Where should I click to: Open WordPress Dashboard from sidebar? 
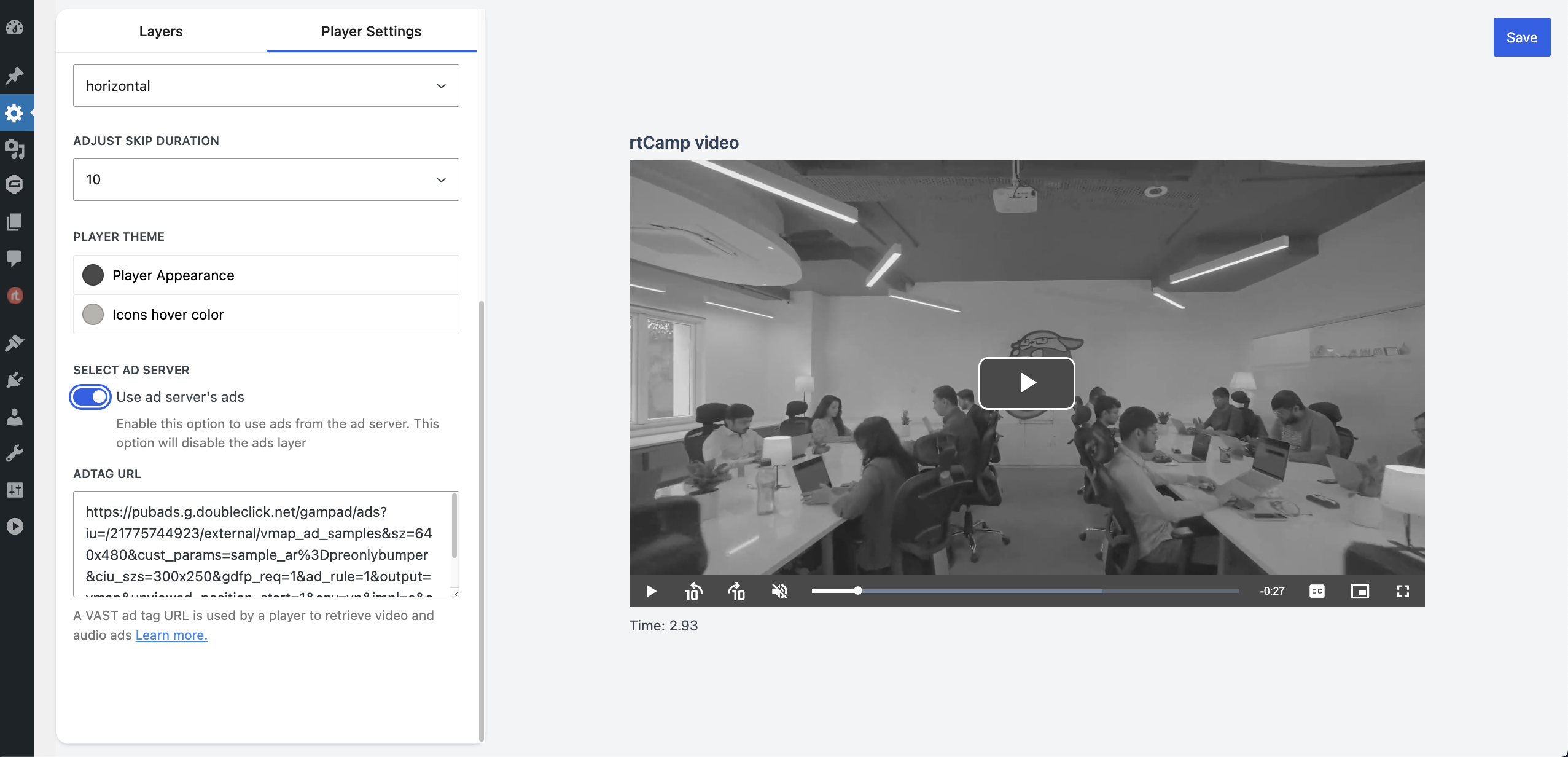(x=15, y=27)
